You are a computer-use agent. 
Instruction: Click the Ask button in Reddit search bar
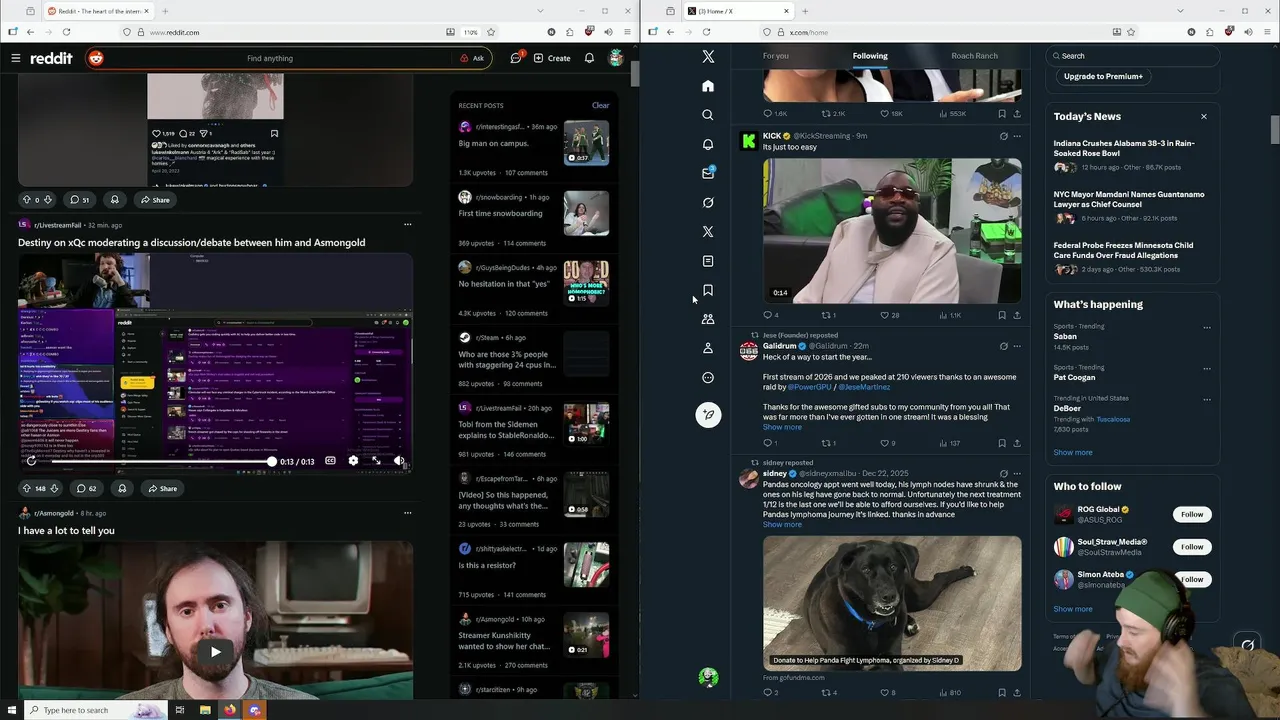472,58
